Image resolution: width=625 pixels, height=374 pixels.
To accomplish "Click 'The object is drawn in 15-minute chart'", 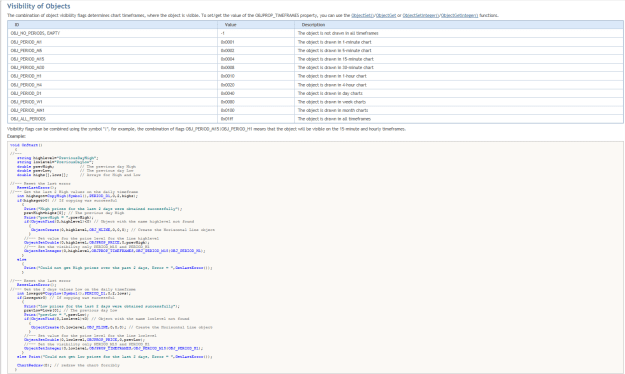I will [x=336, y=59].
